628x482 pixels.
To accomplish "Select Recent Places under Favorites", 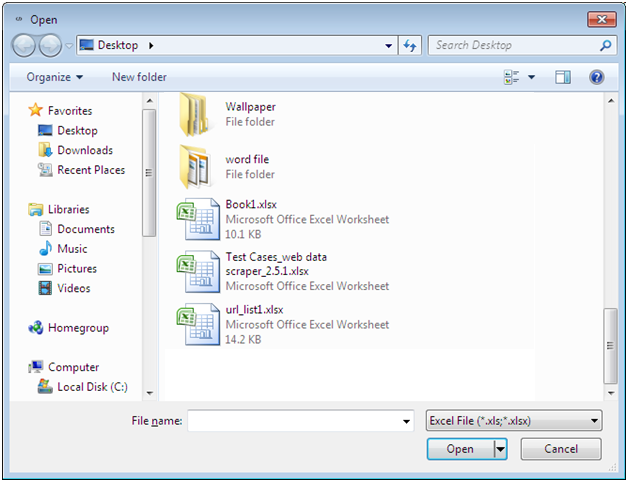I will coord(91,170).
